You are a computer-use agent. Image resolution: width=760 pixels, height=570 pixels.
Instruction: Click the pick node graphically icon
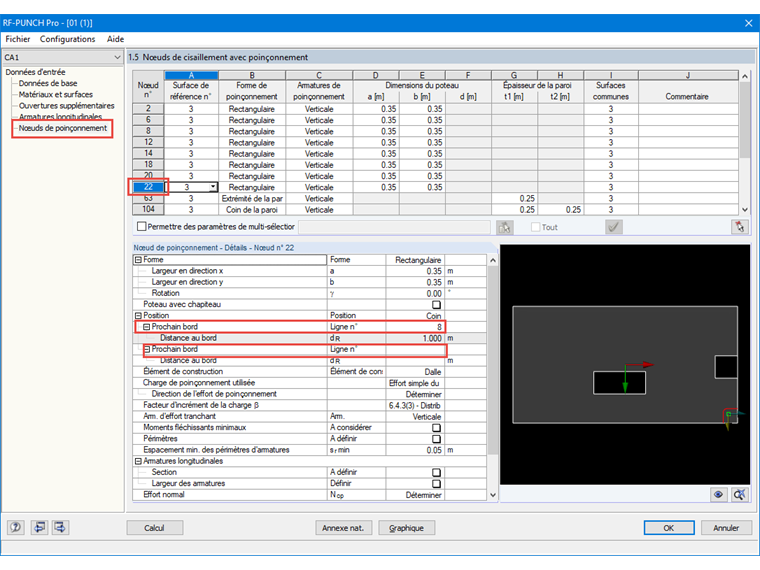[505, 227]
